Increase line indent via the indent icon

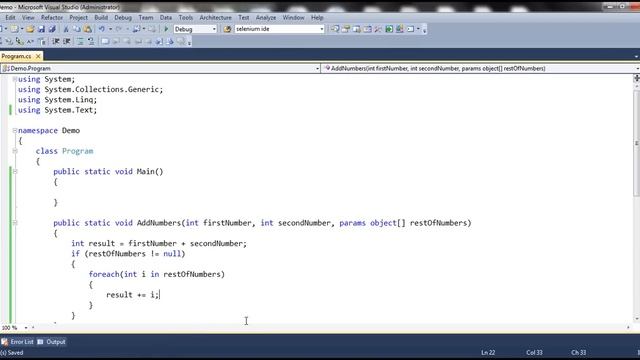point(67,41)
